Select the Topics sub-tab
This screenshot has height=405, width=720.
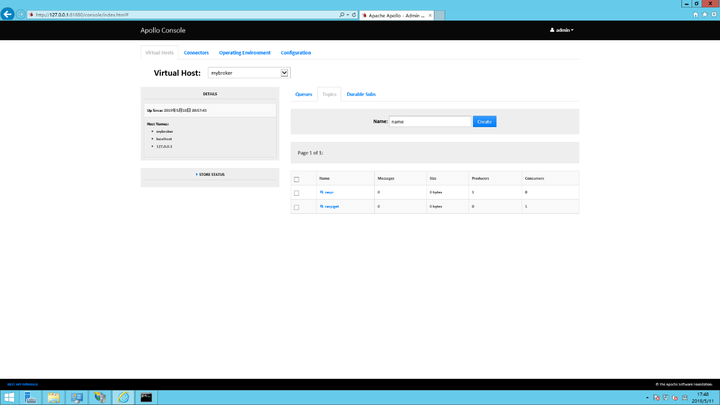click(x=329, y=94)
